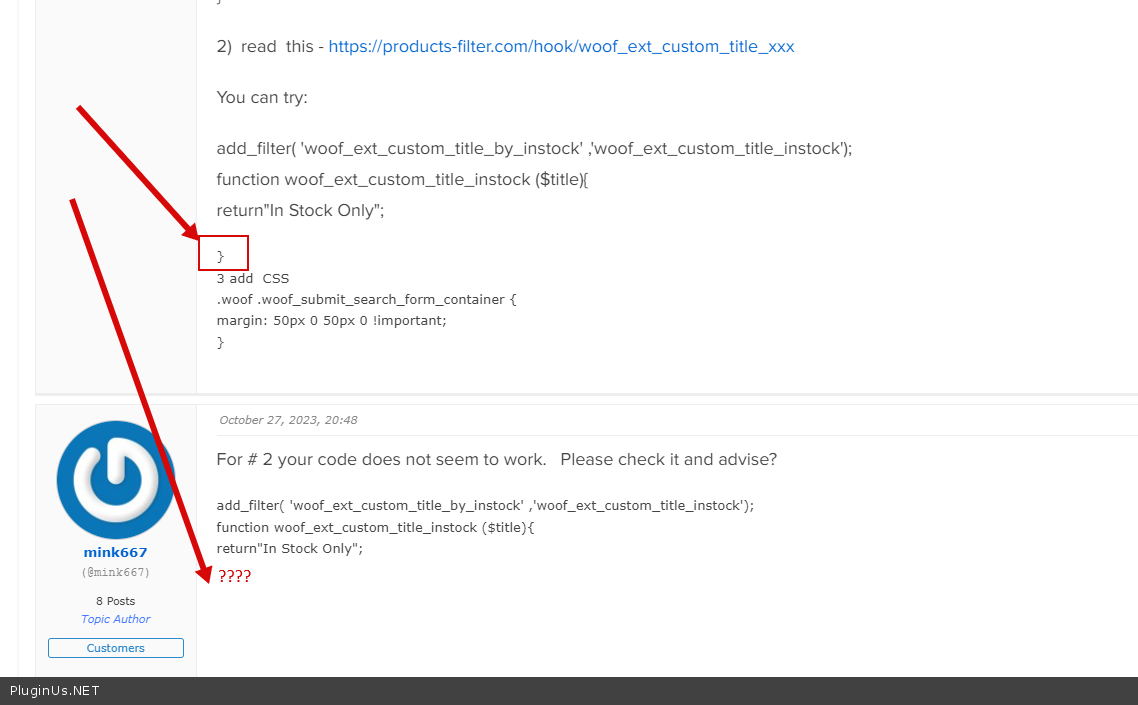The height and width of the screenshot is (705, 1138).
Task: Click the PluginUs.NET label in bottom bar
Action: coord(55,691)
